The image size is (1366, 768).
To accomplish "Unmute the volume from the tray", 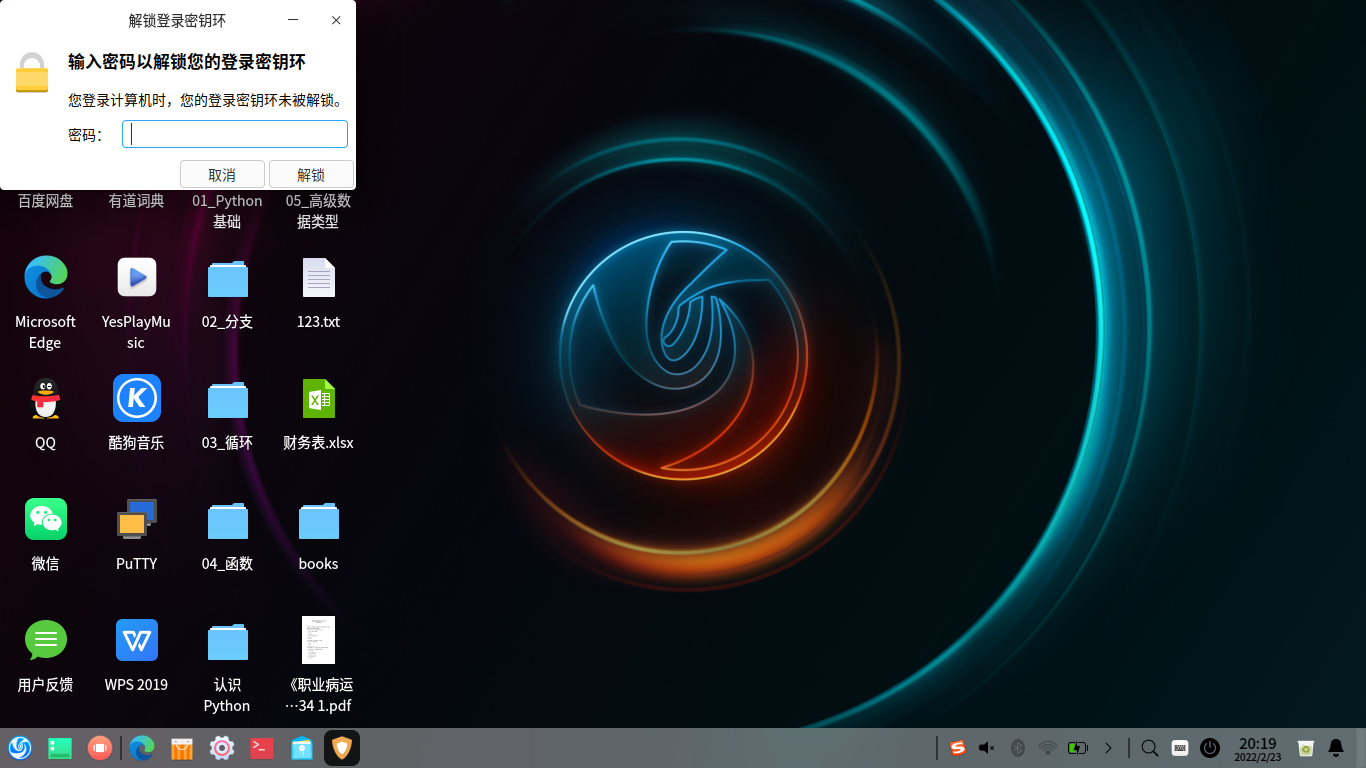I will 986,747.
